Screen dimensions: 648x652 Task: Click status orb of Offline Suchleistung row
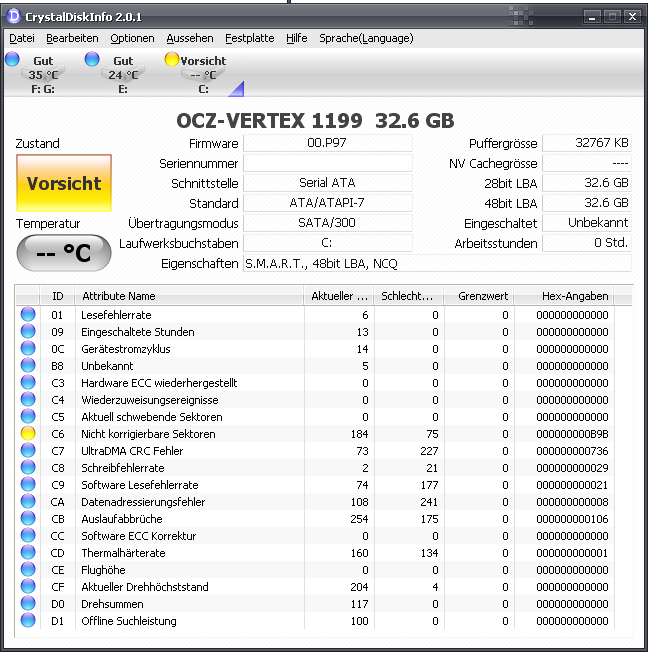tap(28, 620)
